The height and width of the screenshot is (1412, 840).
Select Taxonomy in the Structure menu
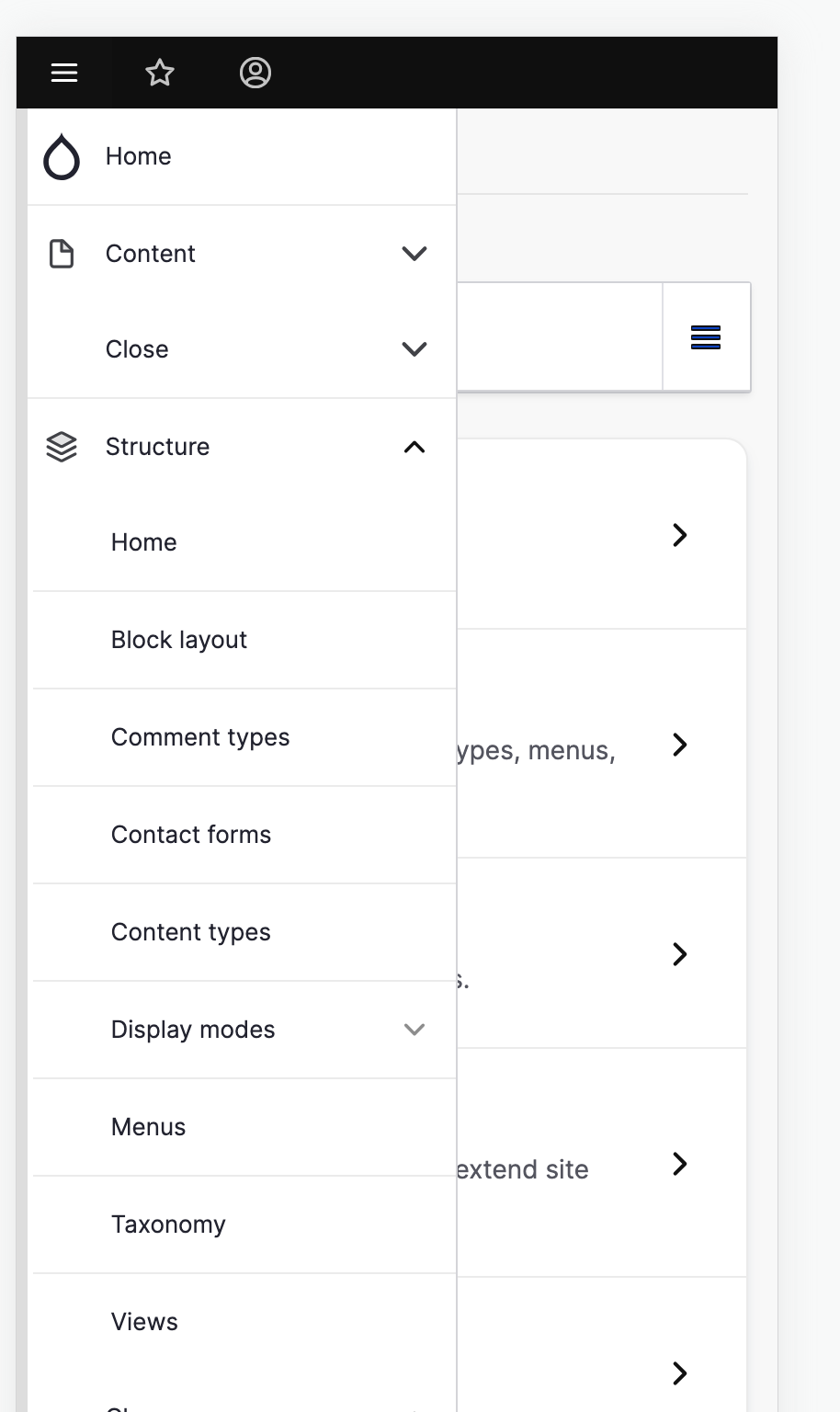coord(168,1224)
